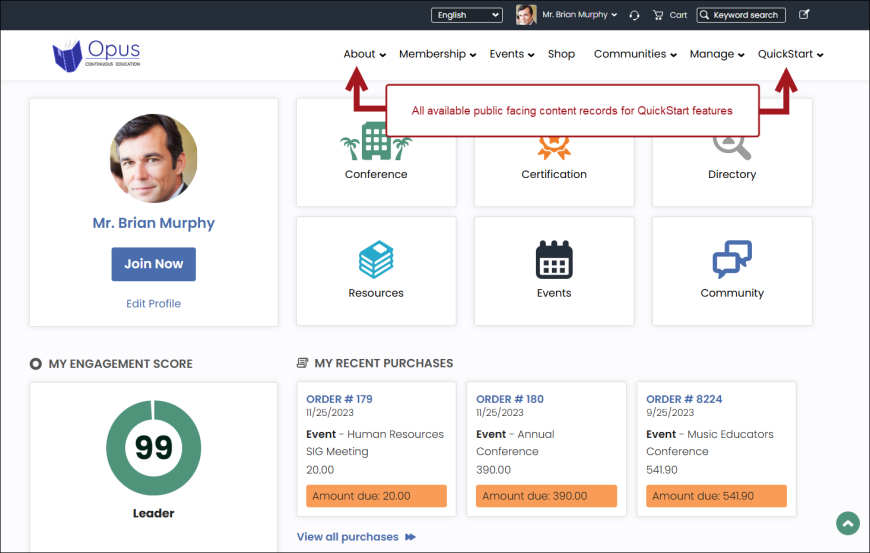Open the Events calendar icon
The width and height of the screenshot is (870, 553).
point(554,260)
